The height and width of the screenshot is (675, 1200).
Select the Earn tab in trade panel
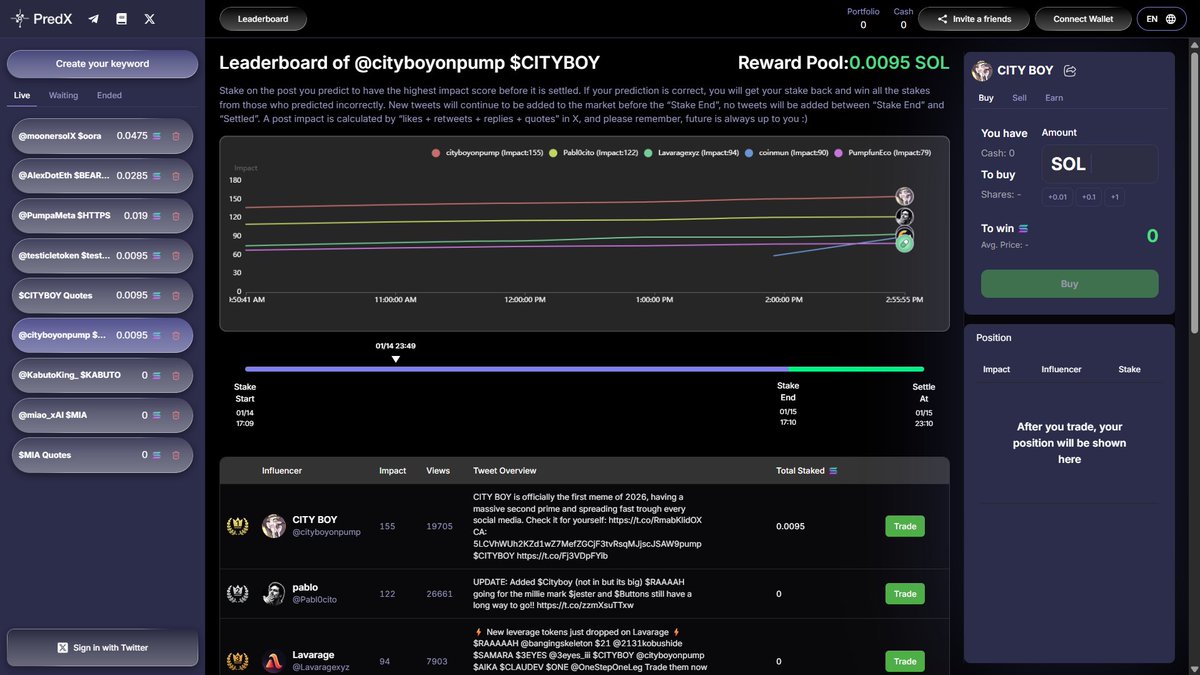click(x=1054, y=98)
